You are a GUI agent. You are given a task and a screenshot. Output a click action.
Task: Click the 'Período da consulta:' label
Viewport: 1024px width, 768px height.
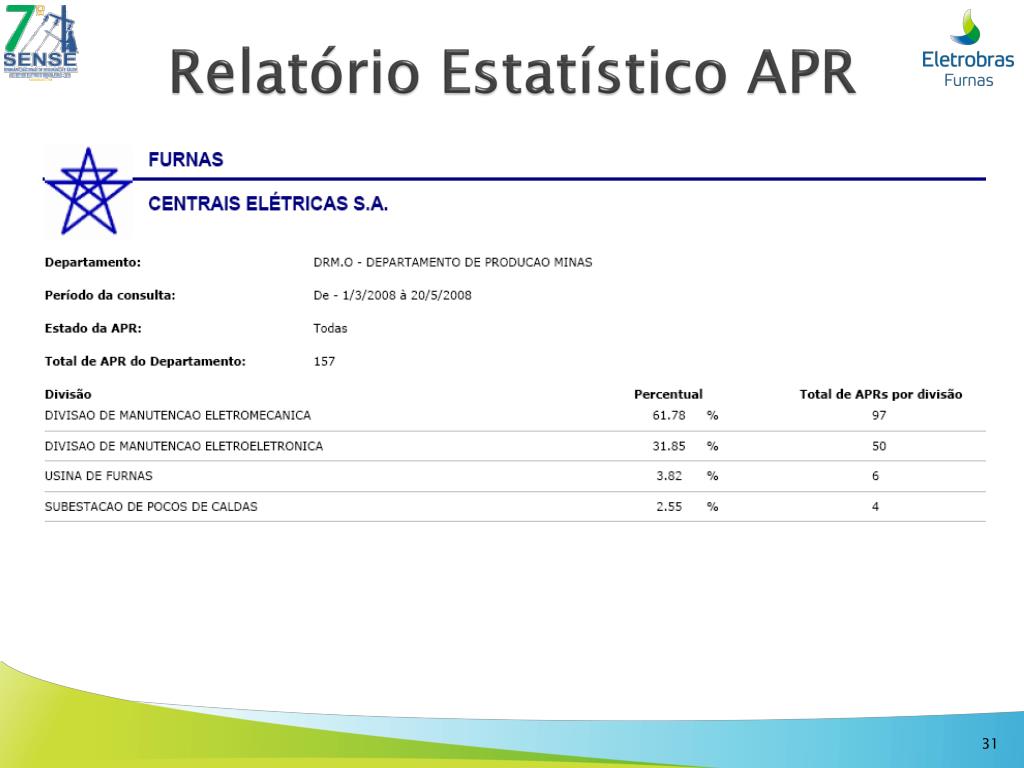tap(110, 295)
